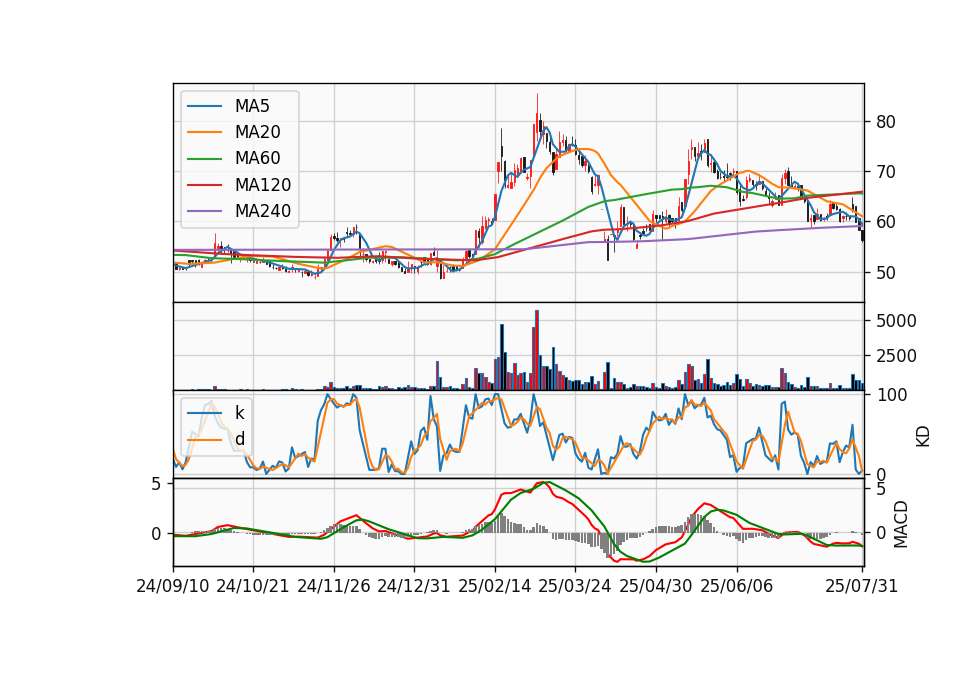Click the tallest volume bar in volume panel
This screenshot has width=960, height=690.
pyautogui.click(x=537, y=350)
